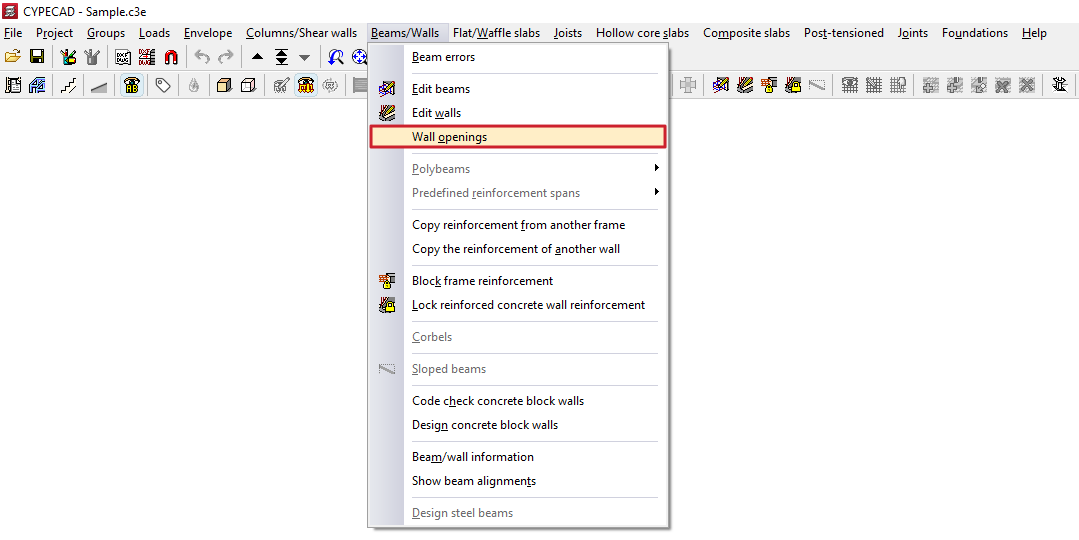This screenshot has height=540, width=1079.
Task: Click the toolbar Edit walls icon
Action: pyautogui.click(x=745, y=86)
